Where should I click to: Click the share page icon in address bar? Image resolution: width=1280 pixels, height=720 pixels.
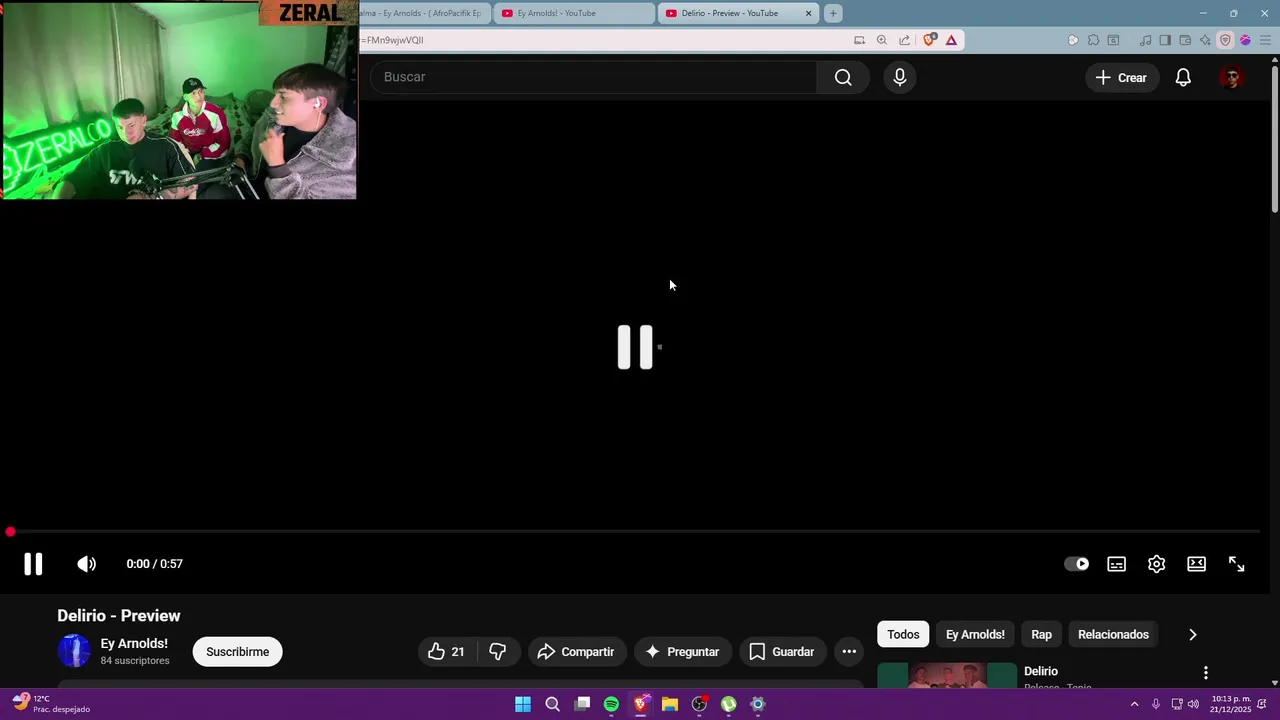click(904, 40)
